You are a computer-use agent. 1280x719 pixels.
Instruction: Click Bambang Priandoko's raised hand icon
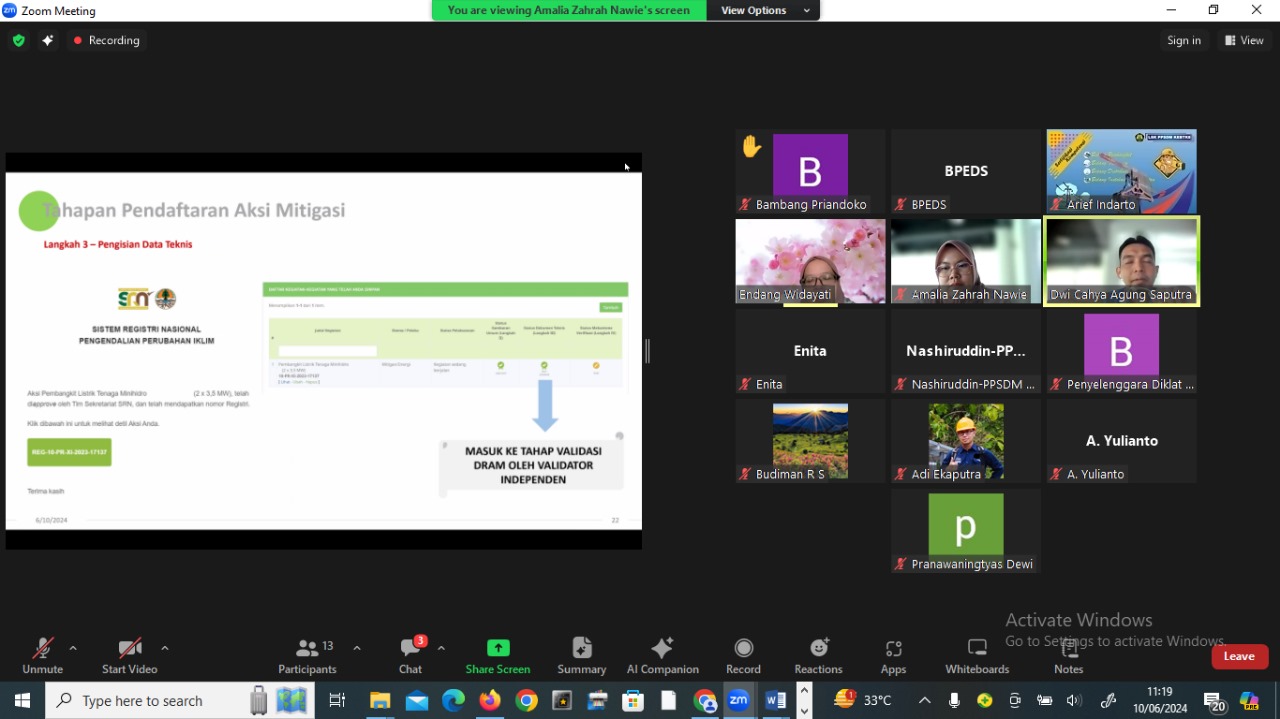point(752,147)
